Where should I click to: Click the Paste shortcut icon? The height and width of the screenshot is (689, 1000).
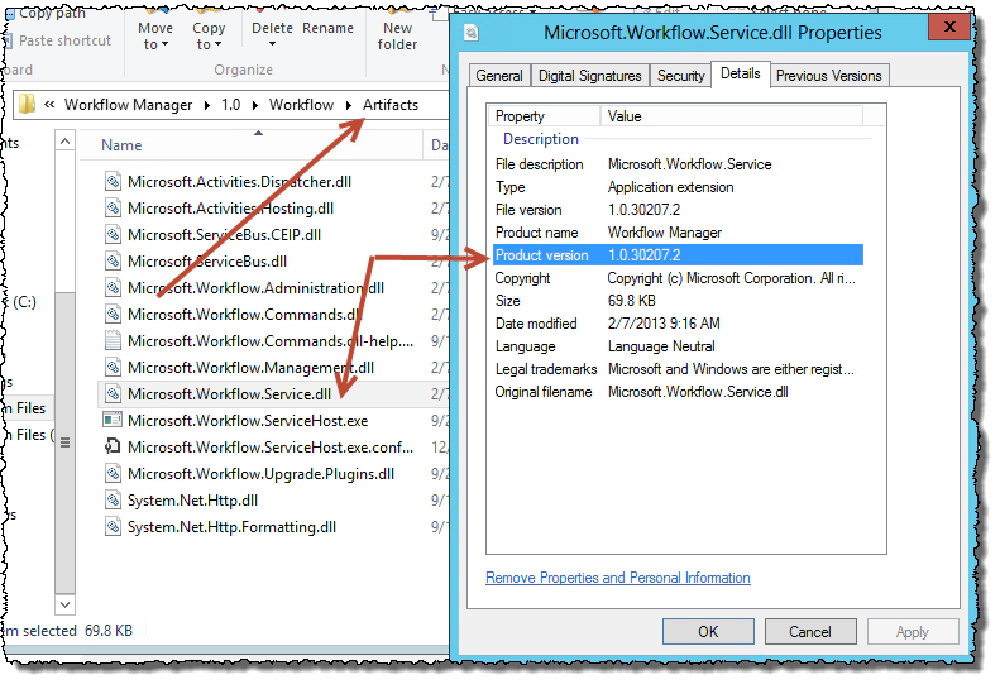point(10,41)
